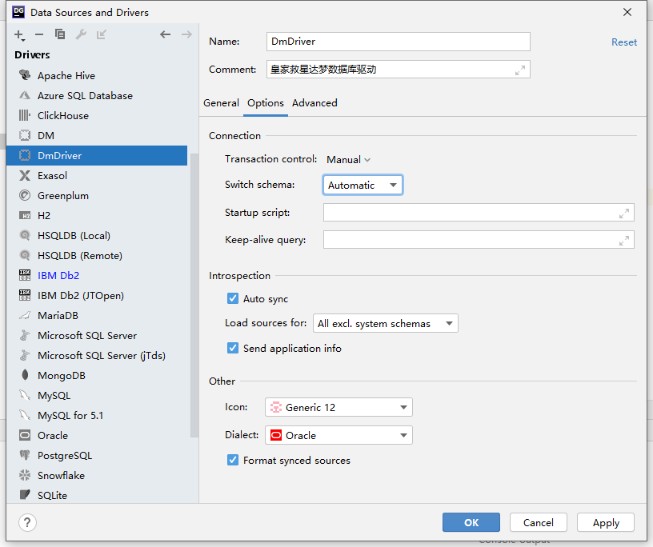Click the Greenplum driver icon

(25, 195)
